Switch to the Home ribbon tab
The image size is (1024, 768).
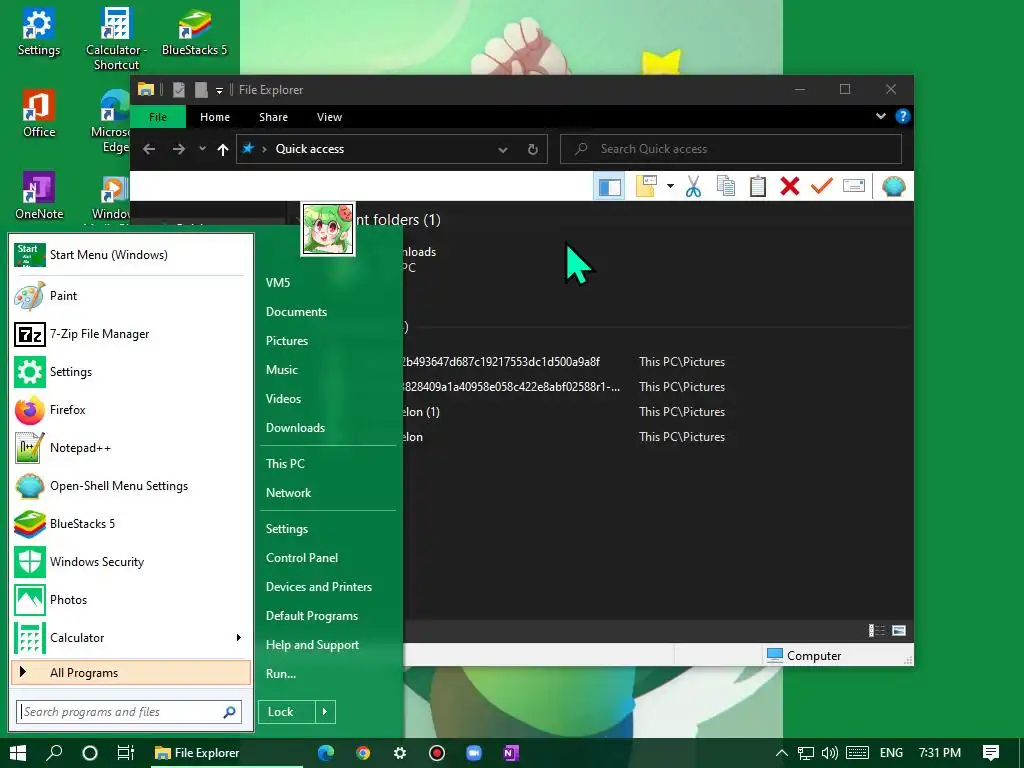(x=215, y=117)
